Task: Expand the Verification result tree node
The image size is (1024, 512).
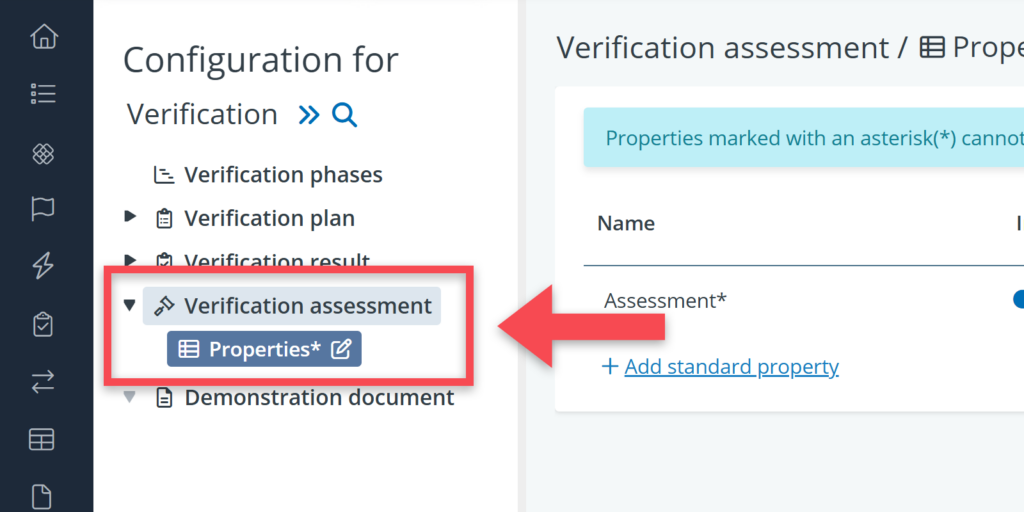Action: (130, 261)
